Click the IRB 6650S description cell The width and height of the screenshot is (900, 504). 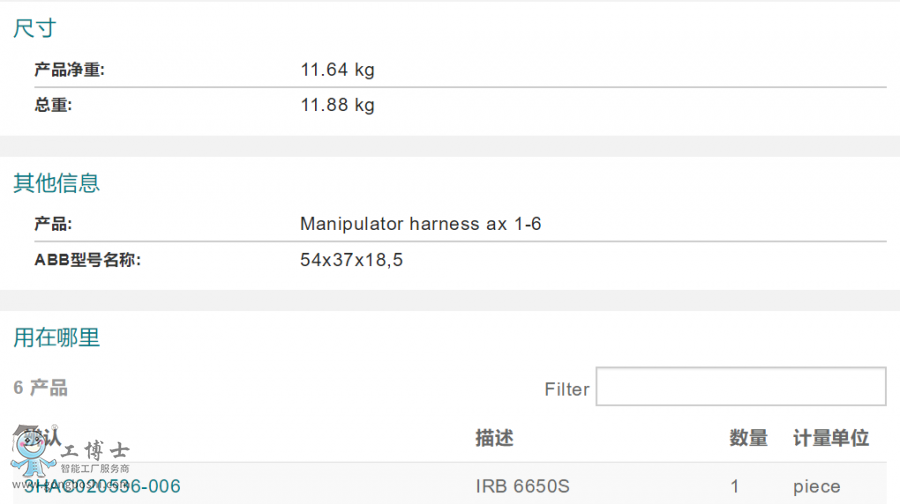[522, 487]
